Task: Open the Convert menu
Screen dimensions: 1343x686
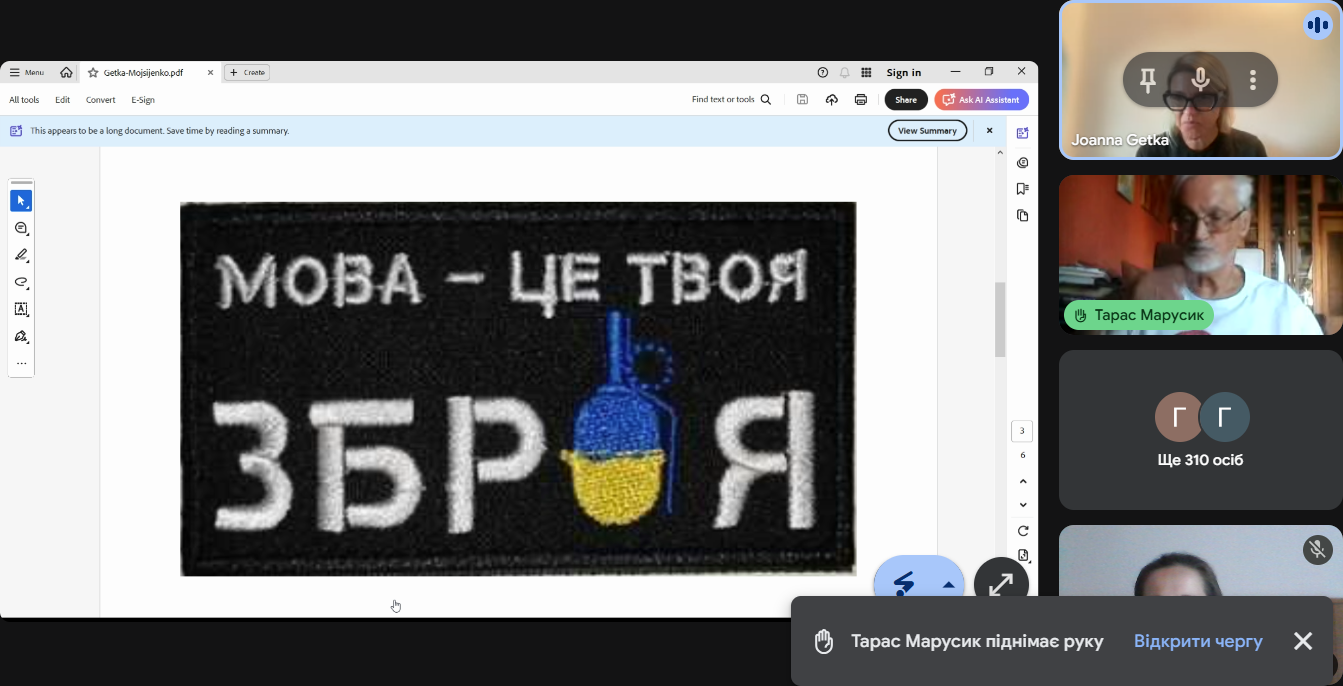Action: coord(100,100)
